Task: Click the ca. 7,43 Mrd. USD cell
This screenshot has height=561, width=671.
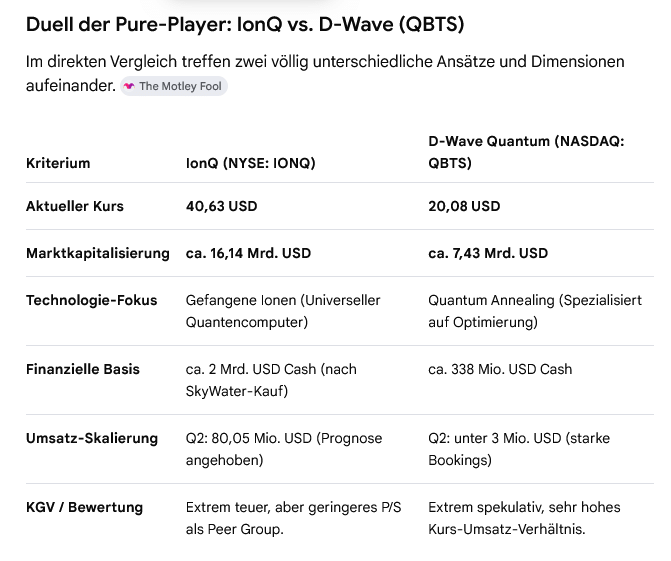Action: [488, 253]
